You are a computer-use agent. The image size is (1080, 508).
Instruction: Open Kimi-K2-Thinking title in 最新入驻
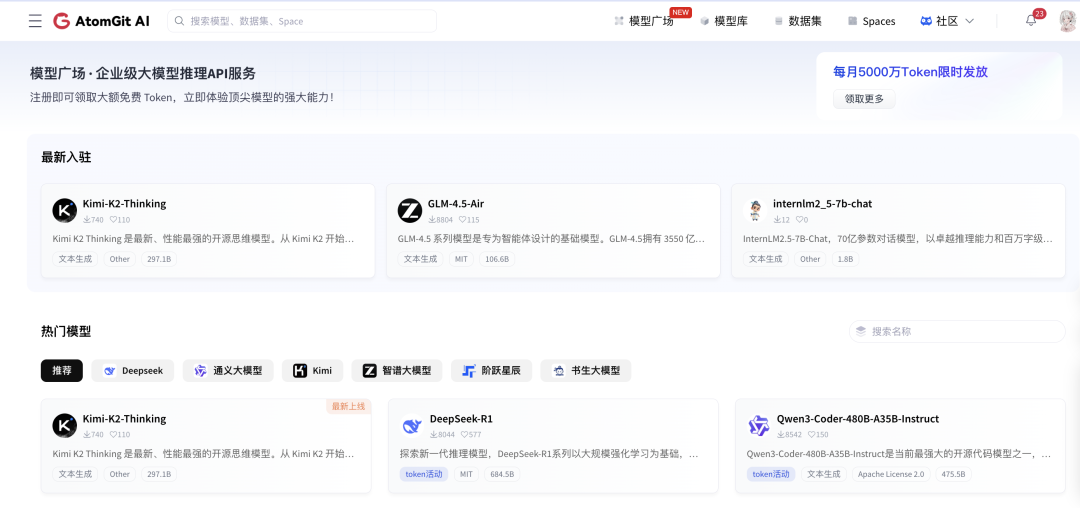[x=124, y=204]
